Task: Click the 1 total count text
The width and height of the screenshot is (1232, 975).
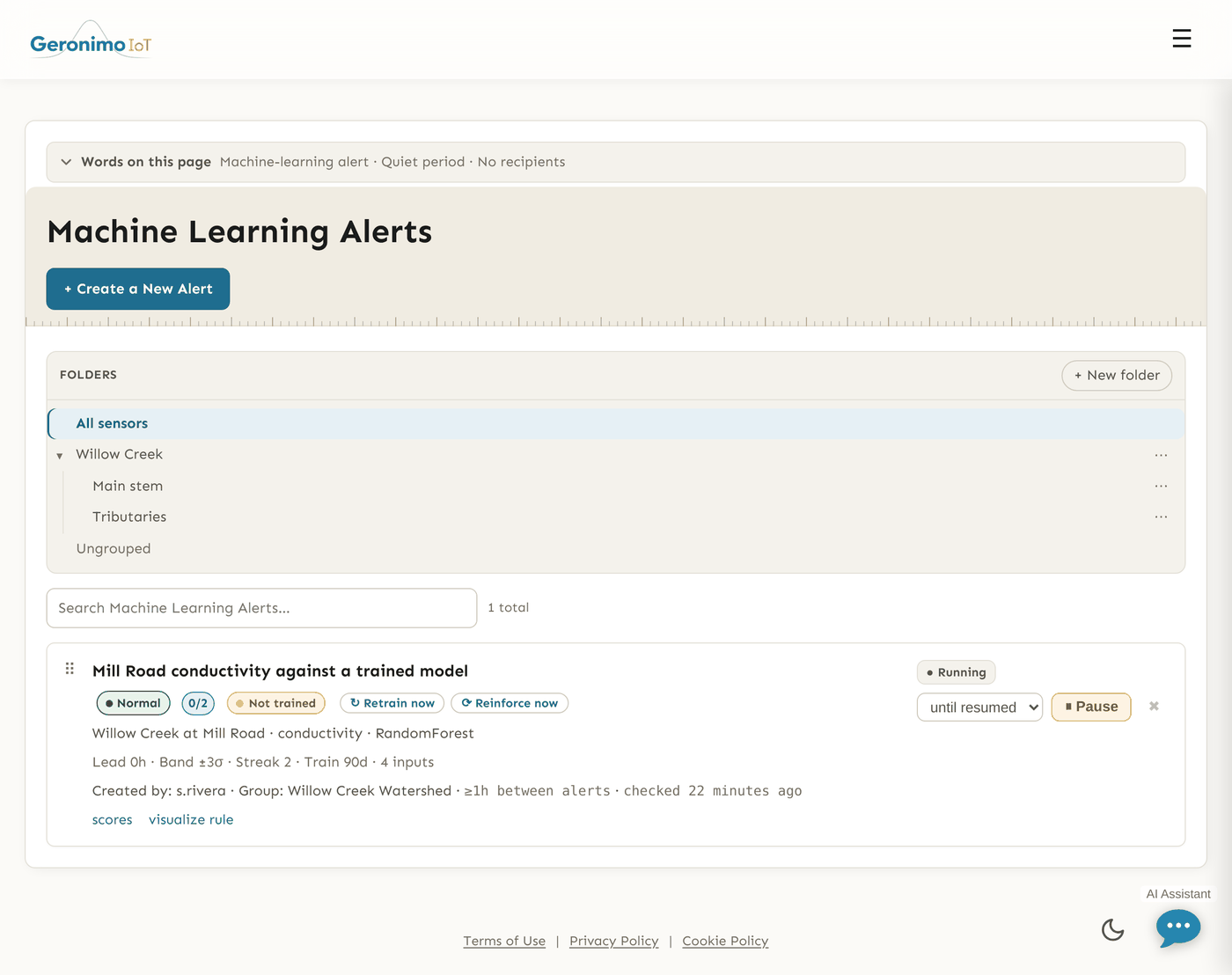Action: [509, 607]
